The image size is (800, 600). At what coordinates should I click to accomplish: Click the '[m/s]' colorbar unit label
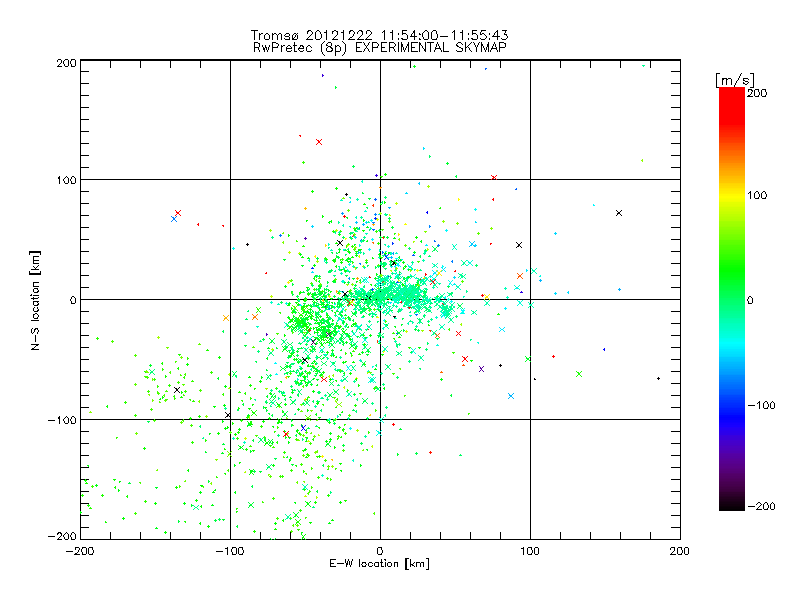735,80
